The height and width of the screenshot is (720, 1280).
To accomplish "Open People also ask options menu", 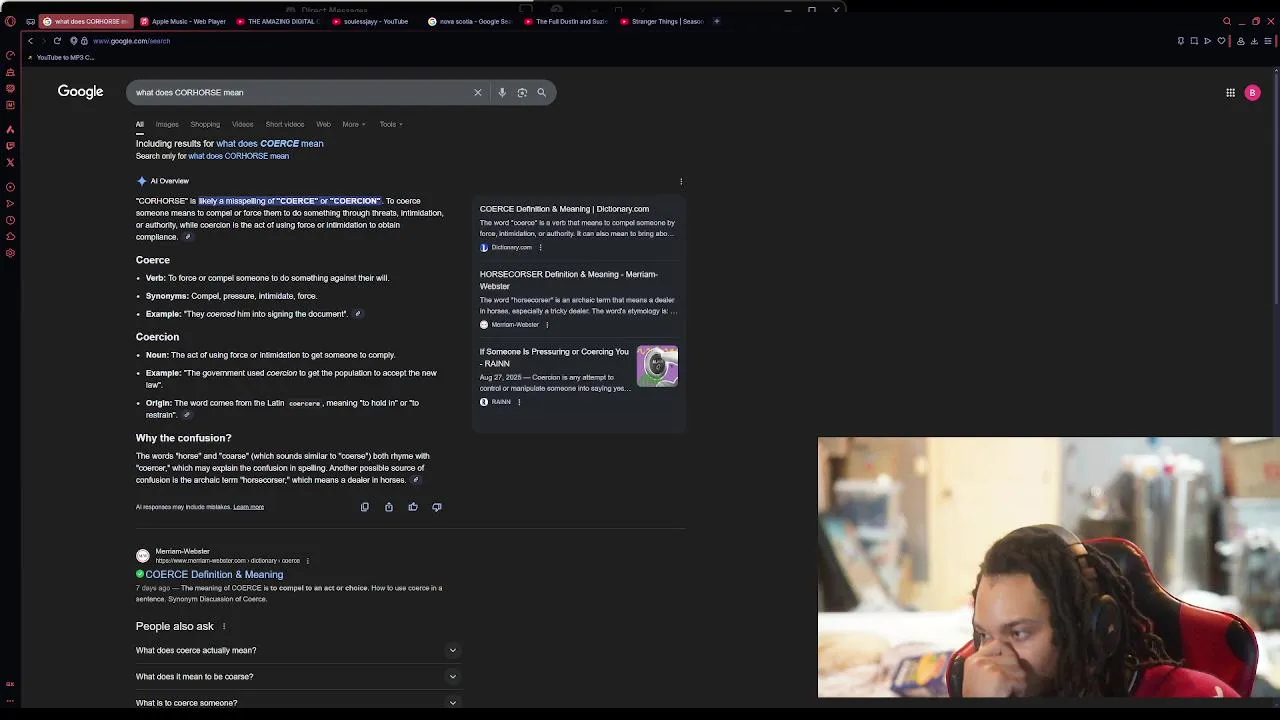I will (x=224, y=627).
